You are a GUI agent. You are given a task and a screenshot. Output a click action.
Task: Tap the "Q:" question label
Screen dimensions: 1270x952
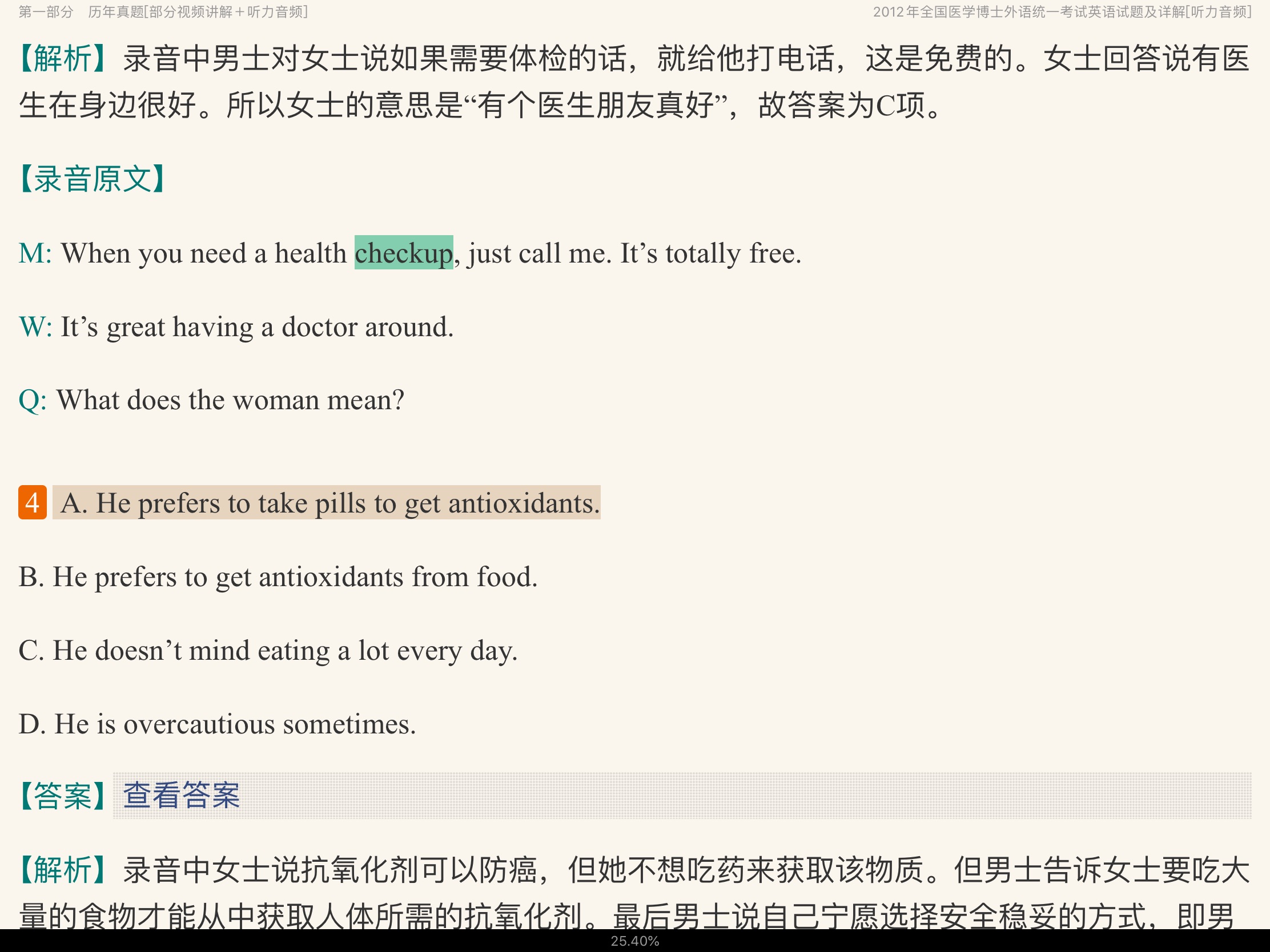(x=33, y=400)
